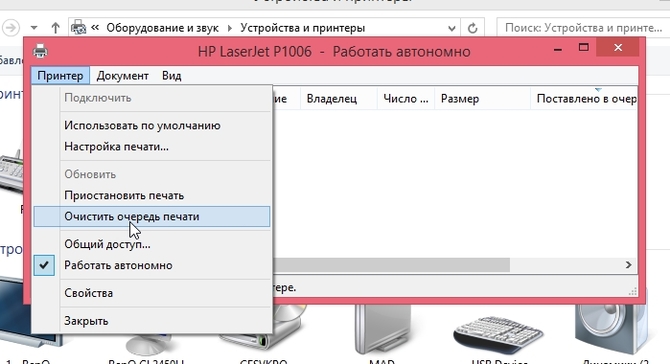Minimize the HP LaserJet window

pyautogui.click(x=558, y=49)
